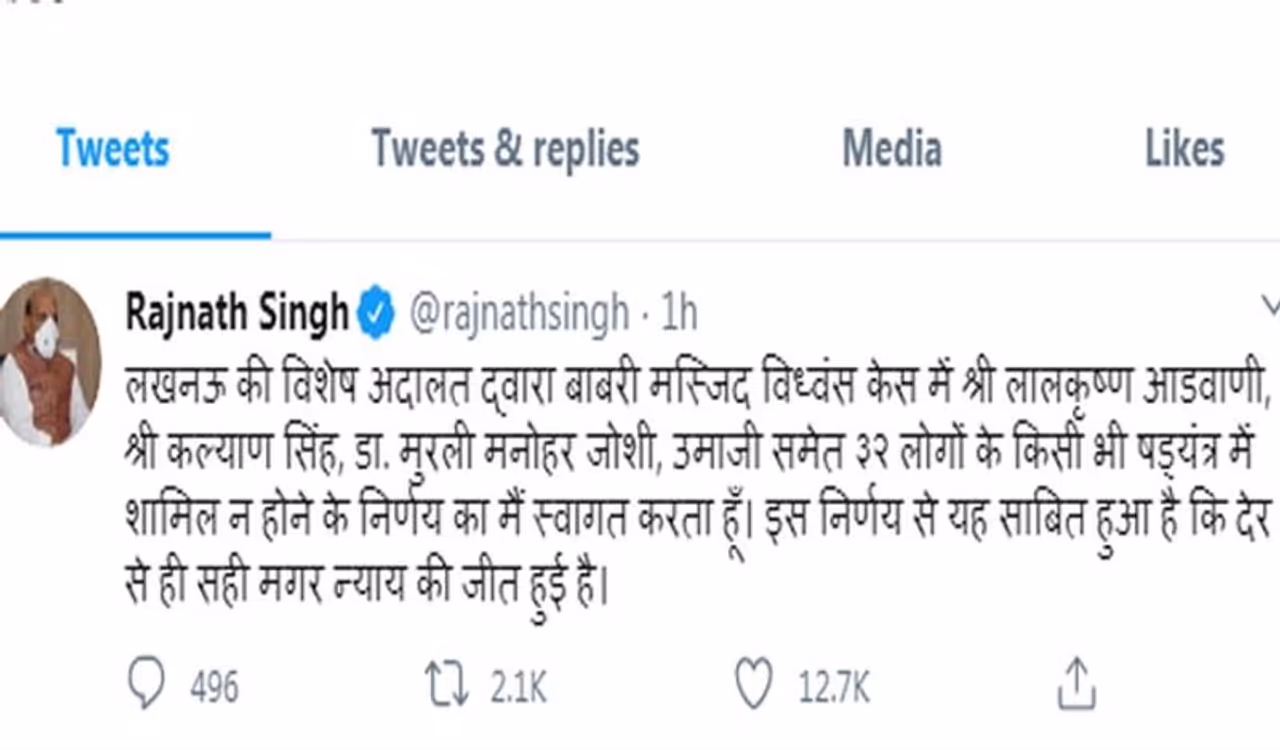The width and height of the screenshot is (1280, 750).
Task: Click the 2.1K retweets count
Action: (x=518, y=688)
